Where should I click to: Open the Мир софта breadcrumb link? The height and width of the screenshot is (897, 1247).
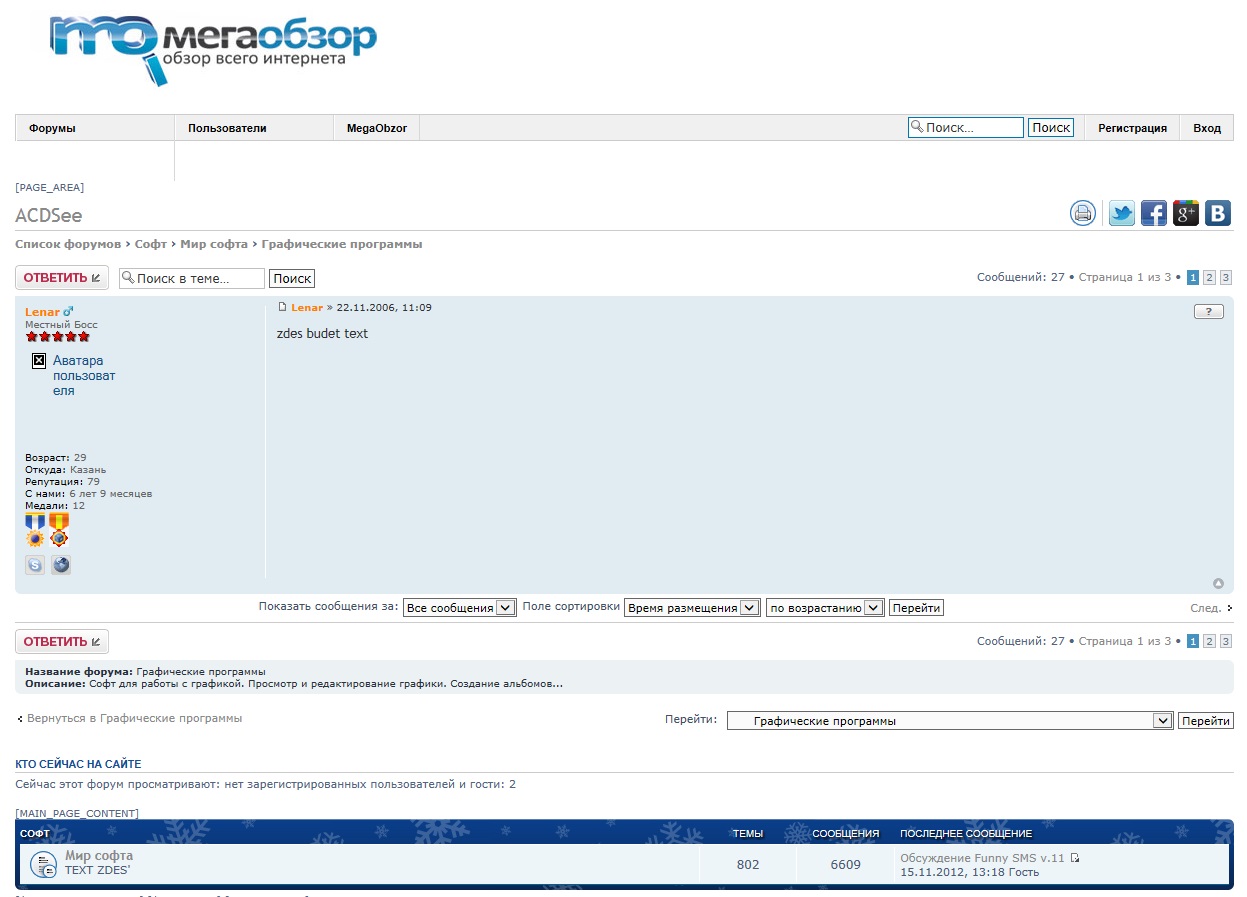pos(214,244)
